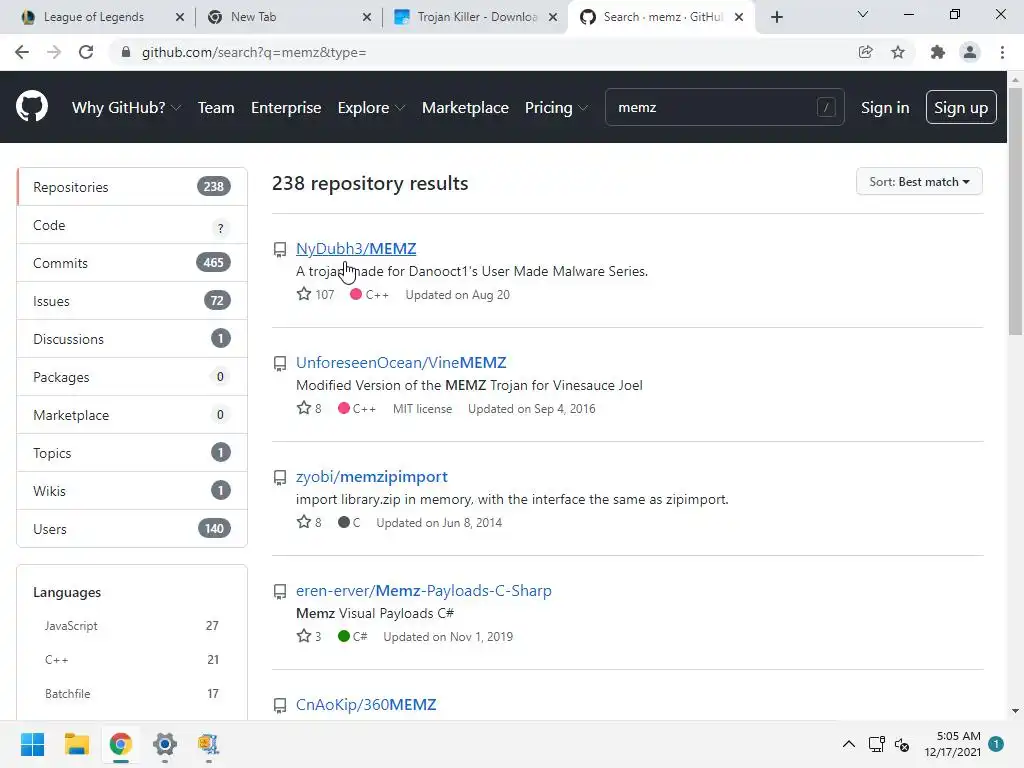This screenshot has height=768, width=1024.
Task: Click the repo icon beside NyDubh3/MEMZ
Action: 280,249
